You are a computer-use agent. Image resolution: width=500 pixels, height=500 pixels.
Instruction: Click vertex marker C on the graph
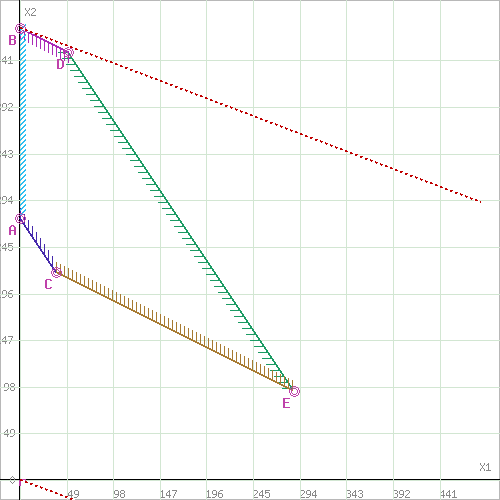57,273
